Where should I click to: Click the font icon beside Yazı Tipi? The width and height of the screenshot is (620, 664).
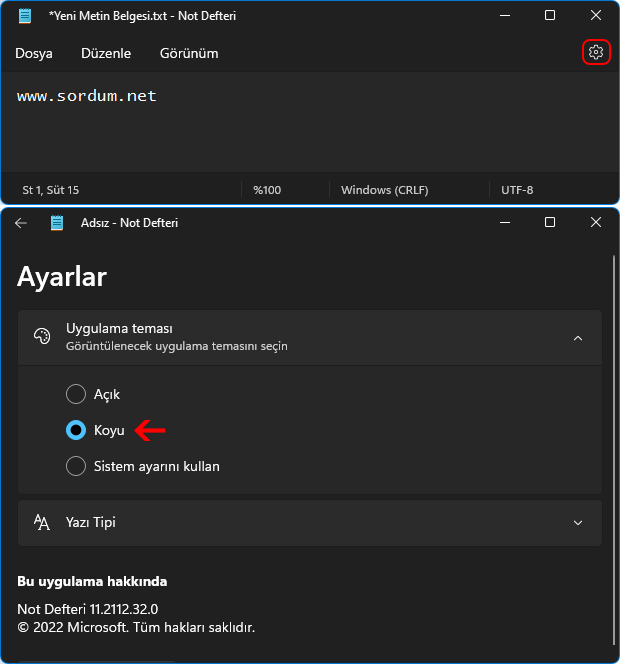(42, 523)
